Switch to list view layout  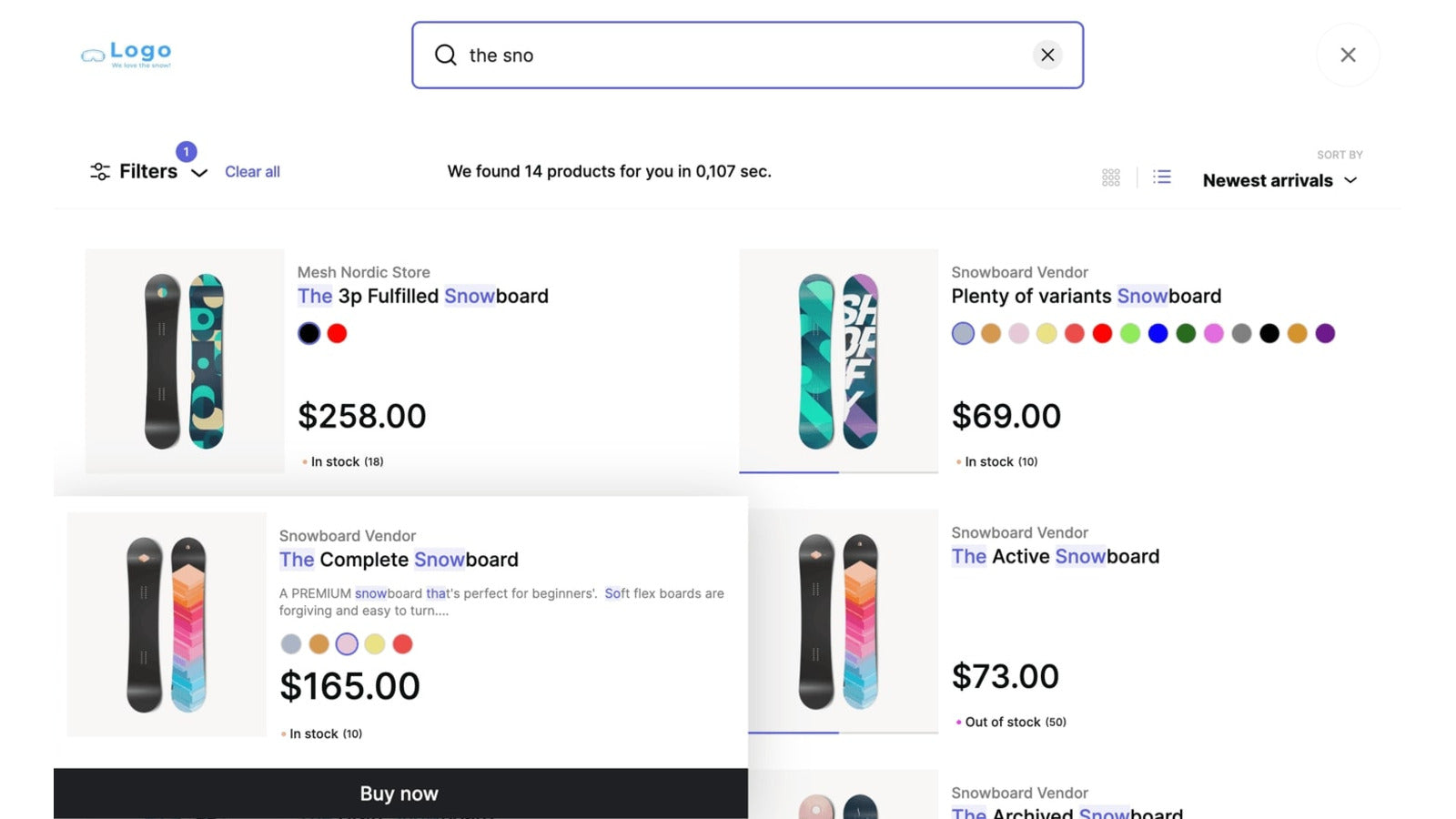[x=1162, y=177]
